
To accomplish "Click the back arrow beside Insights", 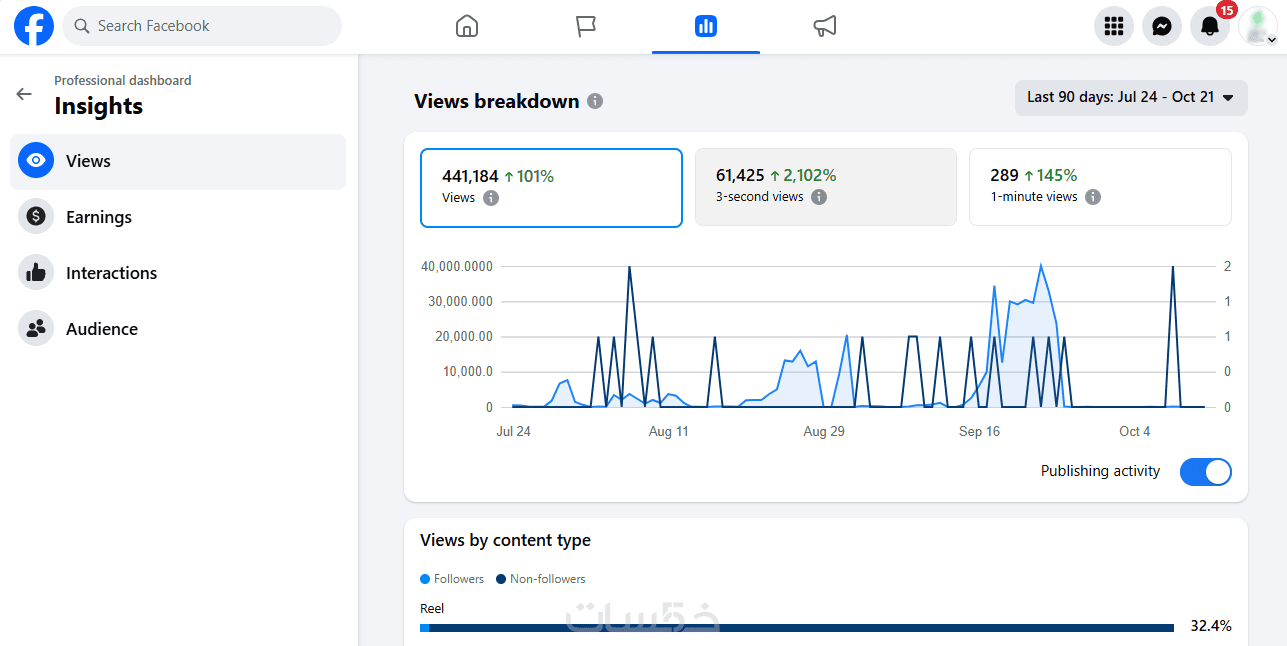I will click(24, 94).
